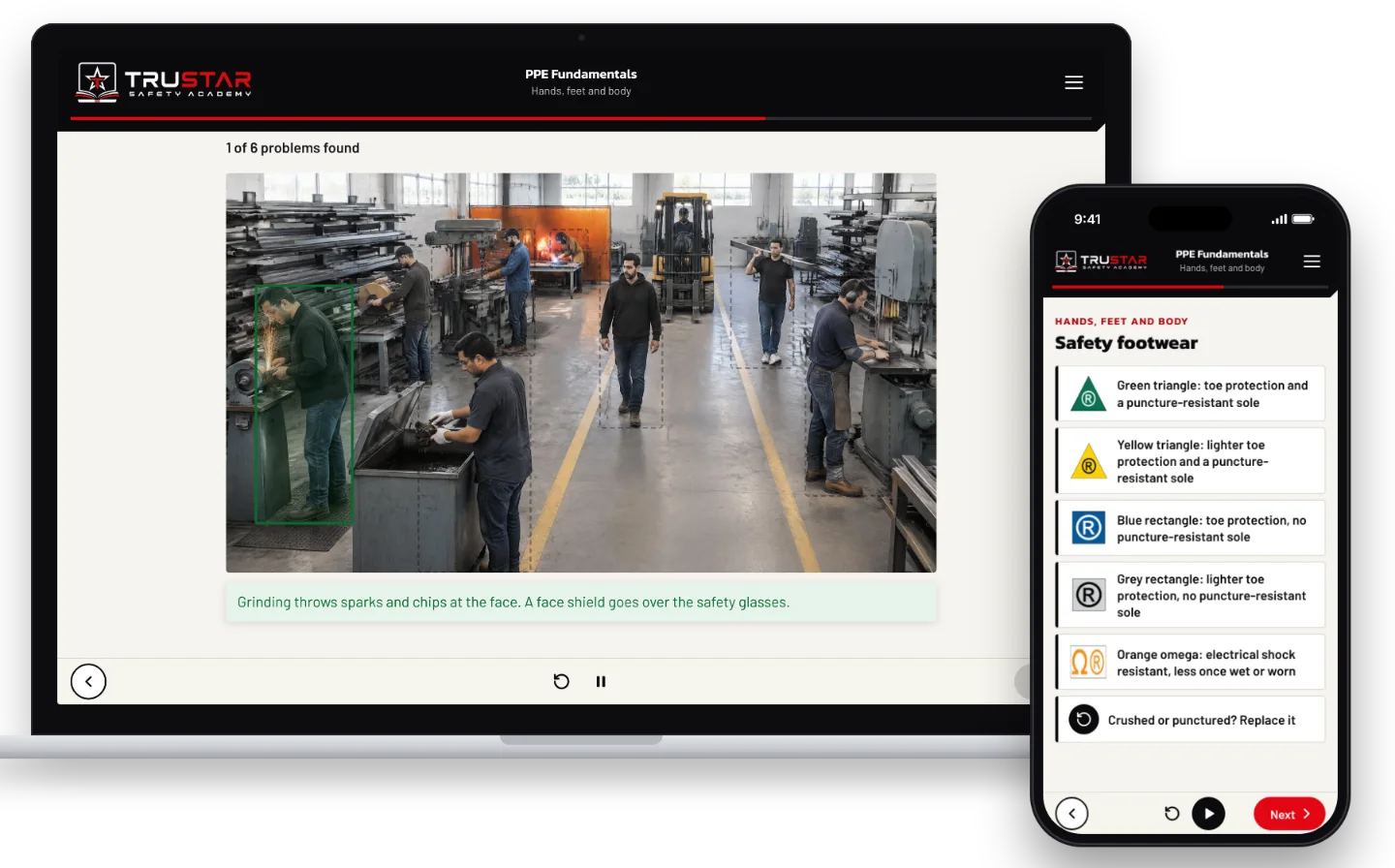Select the grey rectangle footwear icon

(x=1089, y=595)
